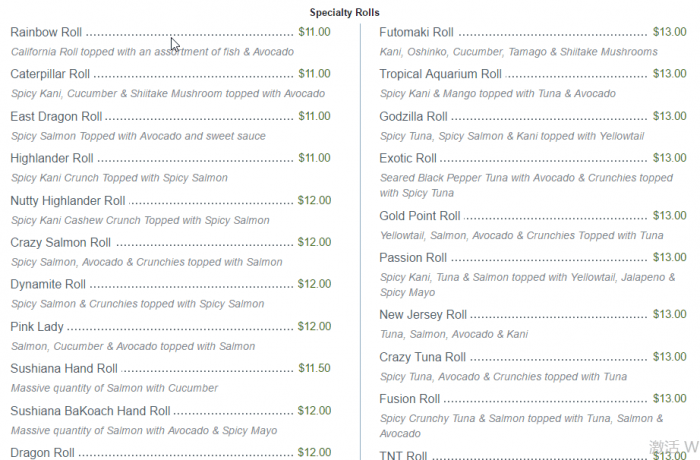Choose the Passion Roll item
Screen dimensions: 700x460
[x=413, y=257]
